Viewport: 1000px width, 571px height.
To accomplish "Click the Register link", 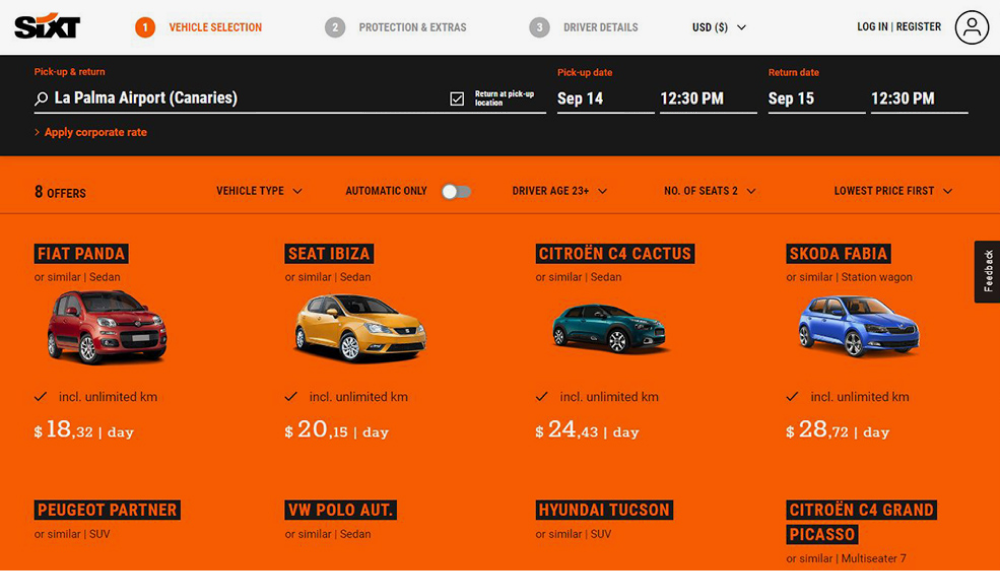I will point(918,27).
